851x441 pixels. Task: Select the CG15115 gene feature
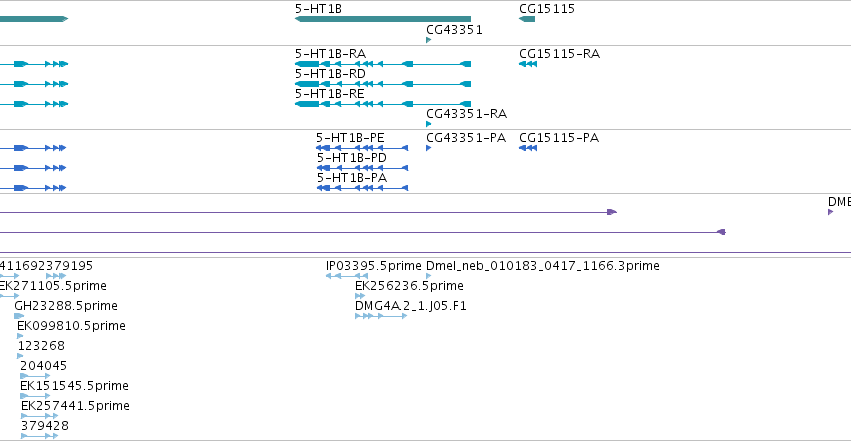[x=527, y=19]
